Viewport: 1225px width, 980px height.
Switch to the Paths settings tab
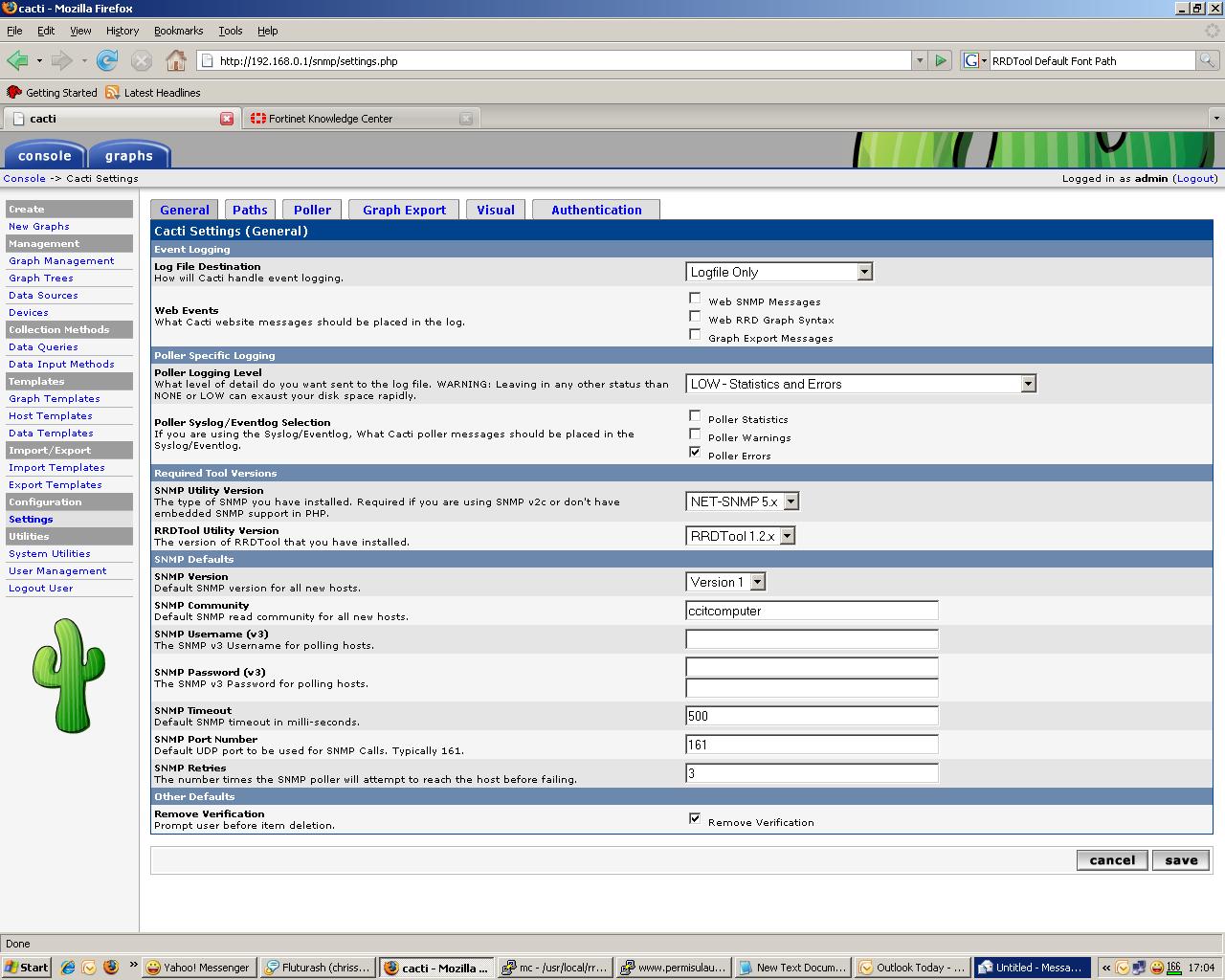250,210
